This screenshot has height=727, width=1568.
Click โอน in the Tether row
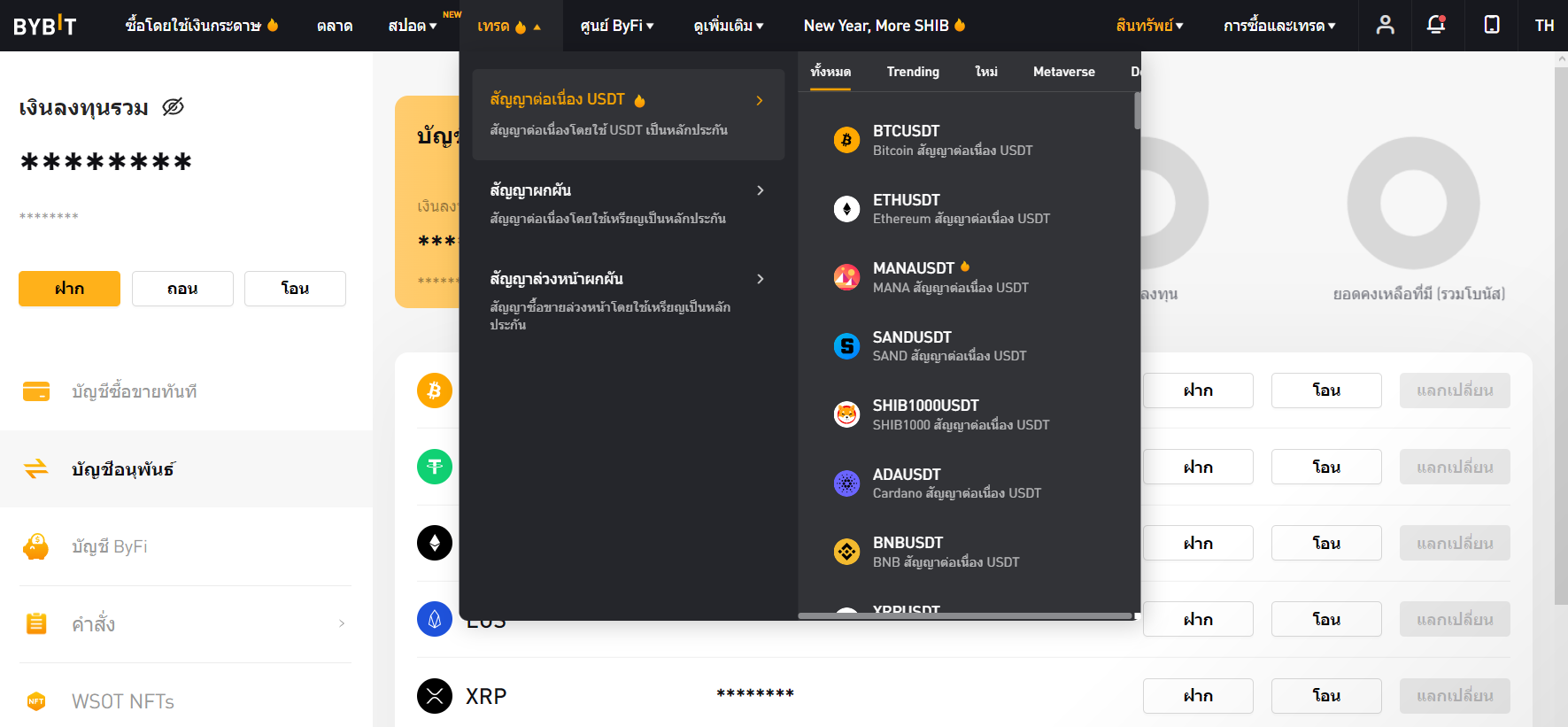click(x=1326, y=467)
